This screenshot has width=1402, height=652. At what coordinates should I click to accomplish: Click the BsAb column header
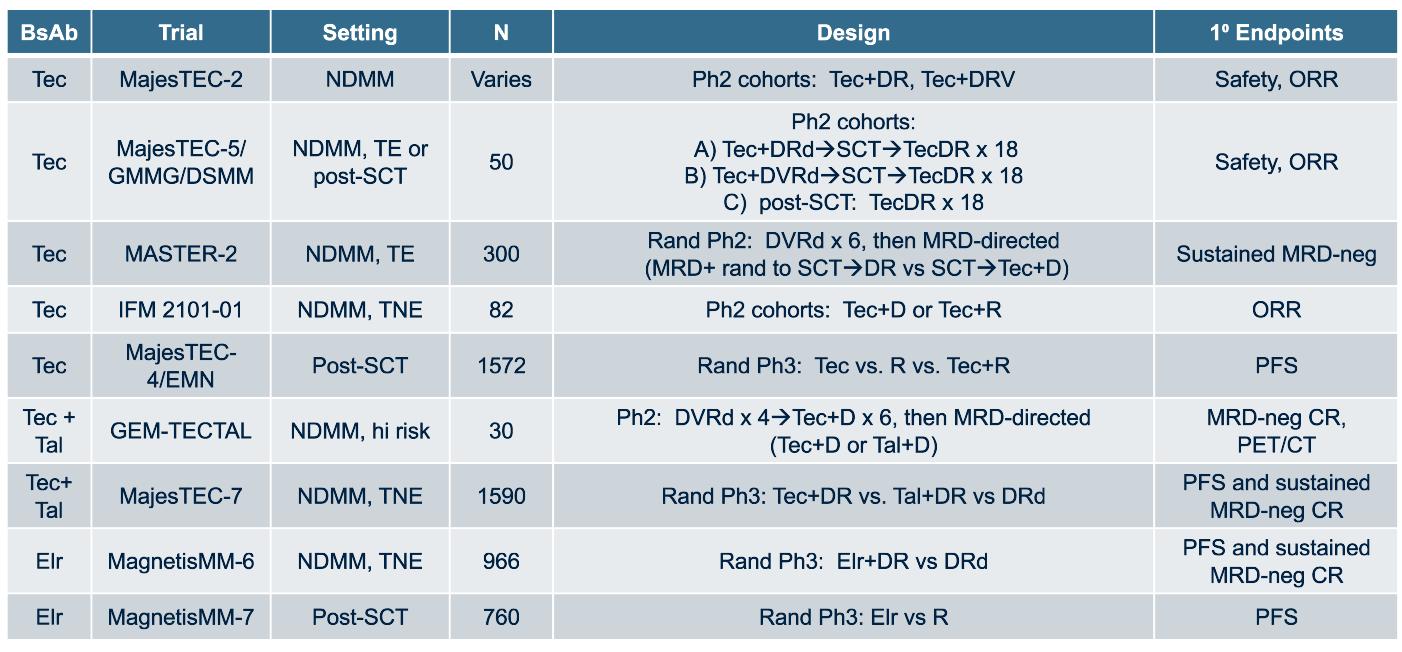pos(48,33)
